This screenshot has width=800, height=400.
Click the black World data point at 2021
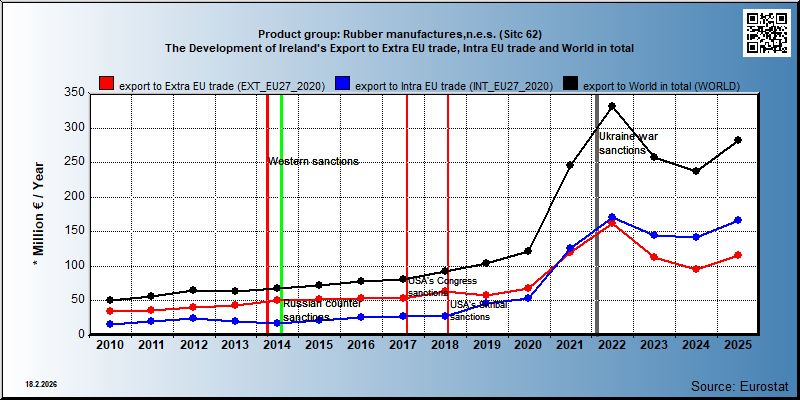(570, 165)
